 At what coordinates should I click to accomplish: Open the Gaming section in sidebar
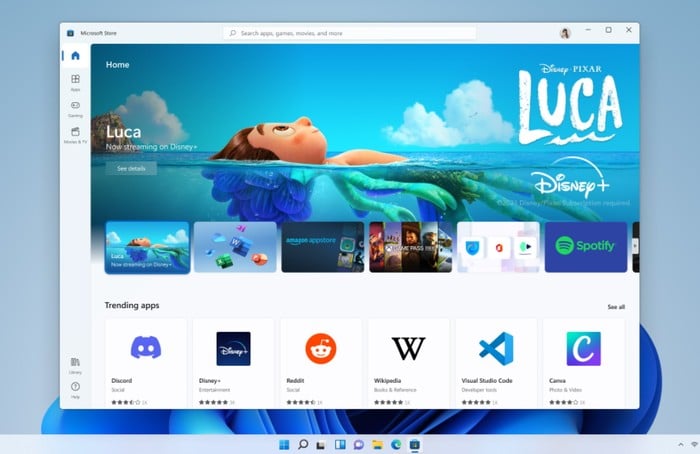click(x=75, y=109)
